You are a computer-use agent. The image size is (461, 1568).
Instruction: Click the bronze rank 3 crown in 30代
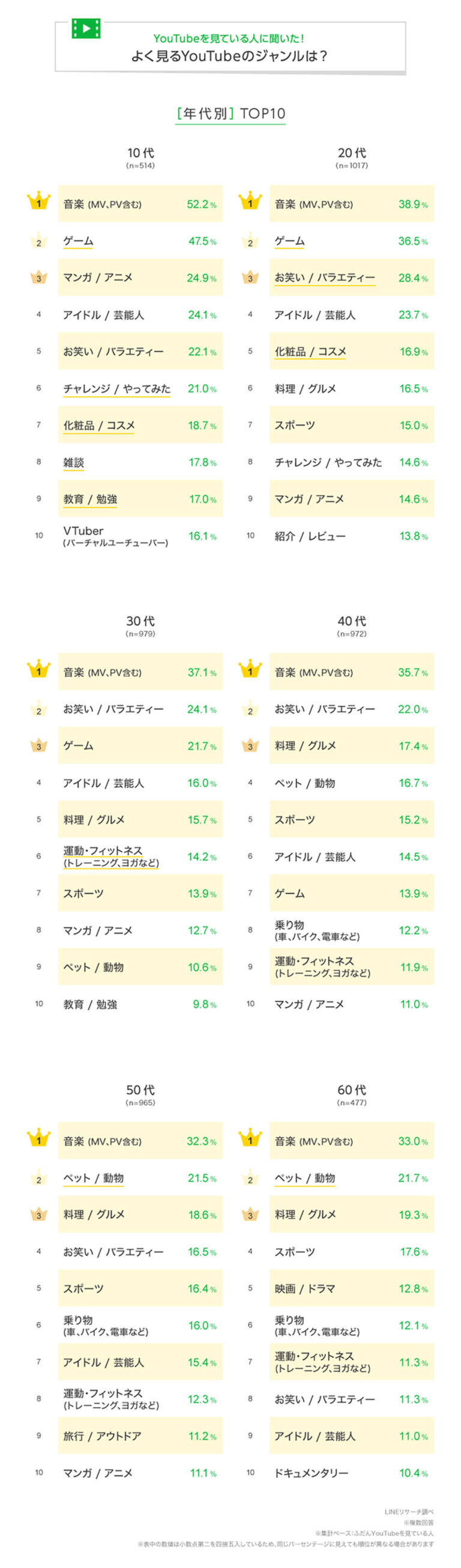pos(39,746)
